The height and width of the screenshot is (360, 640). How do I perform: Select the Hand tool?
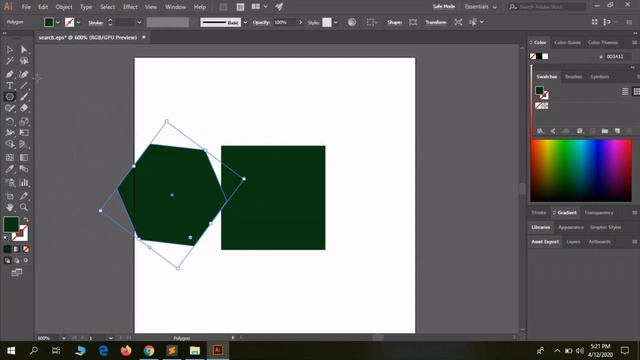click(9, 207)
